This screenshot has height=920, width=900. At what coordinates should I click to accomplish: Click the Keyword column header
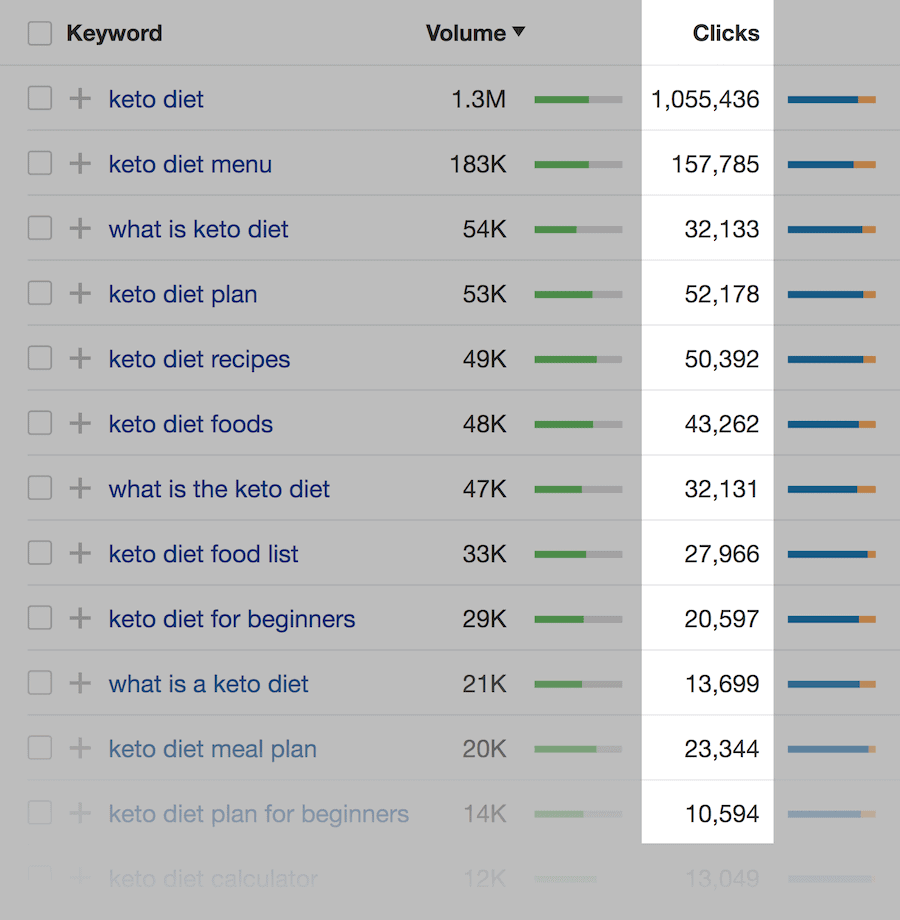tap(114, 33)
